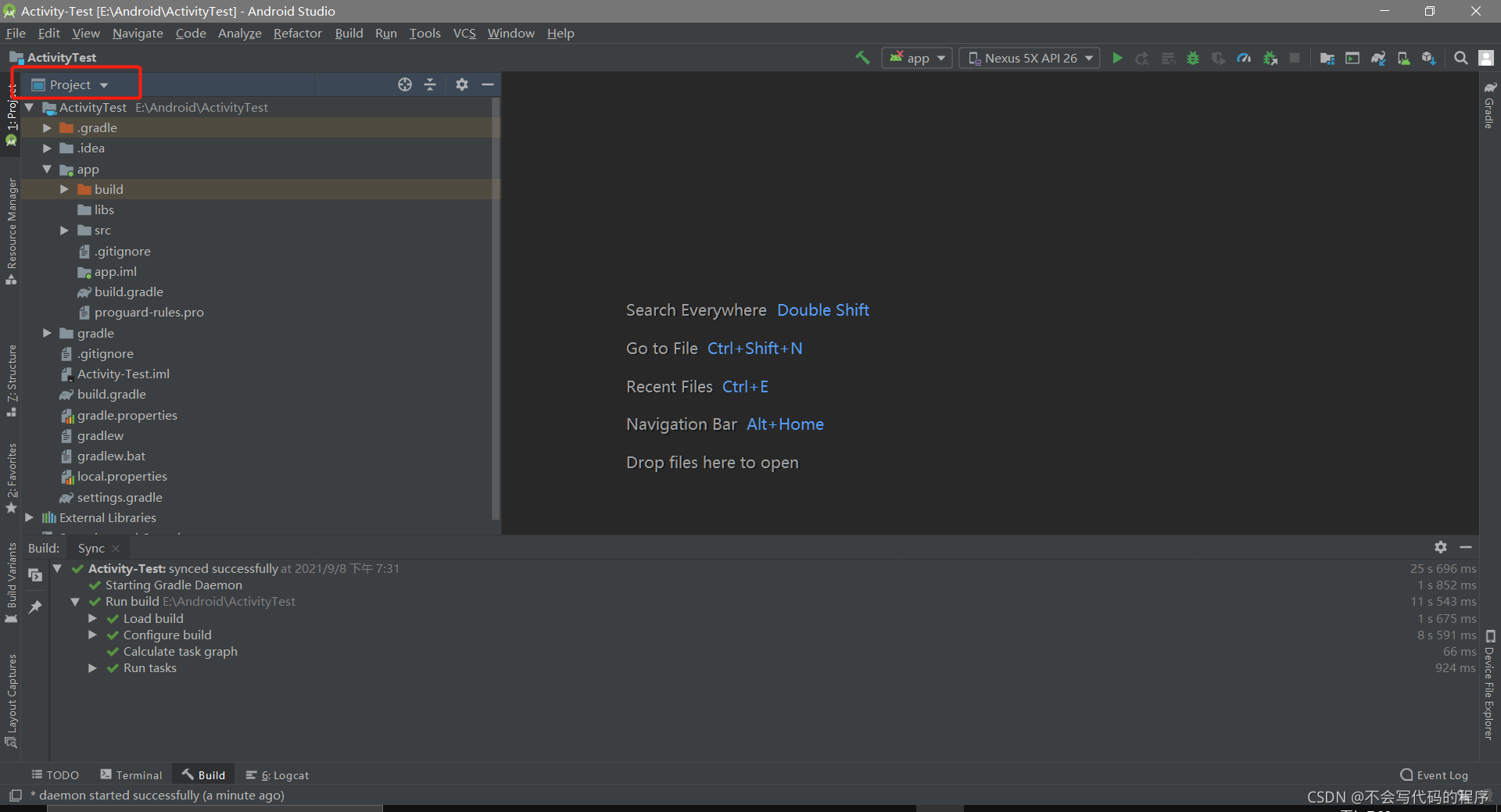Click the Search Everywhere magnifier icon
Image resolution: width=1501 pixels, height=812 pixels.
click(x=1460, y=58)
